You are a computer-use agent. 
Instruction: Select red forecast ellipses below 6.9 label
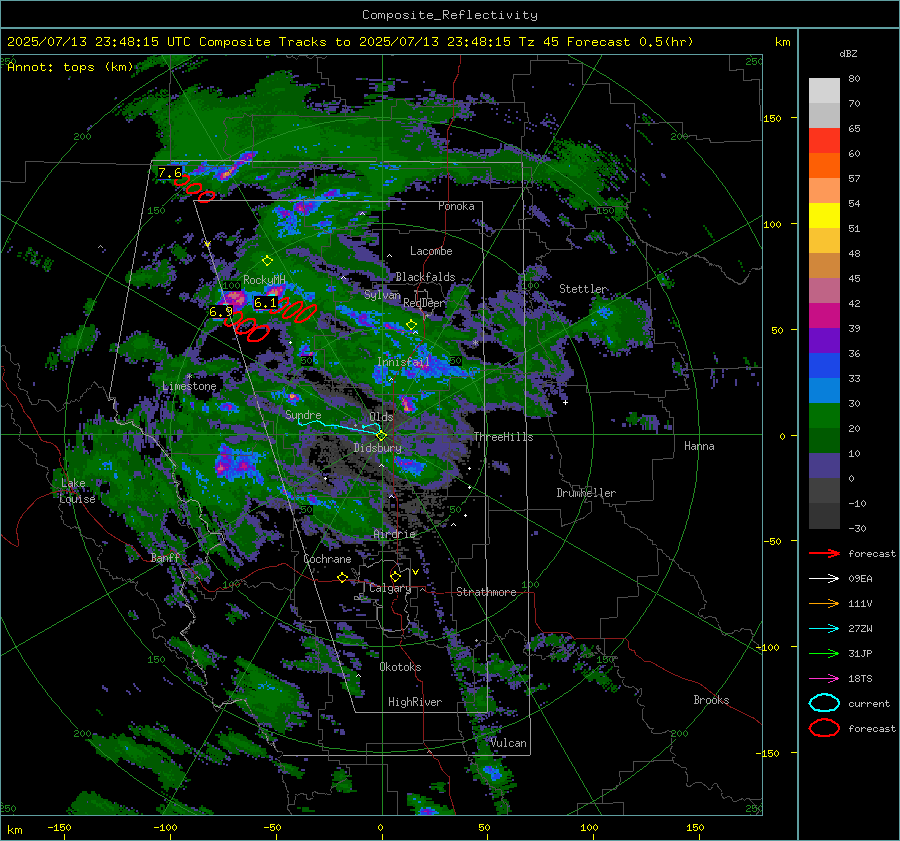(x=247, y=327)
